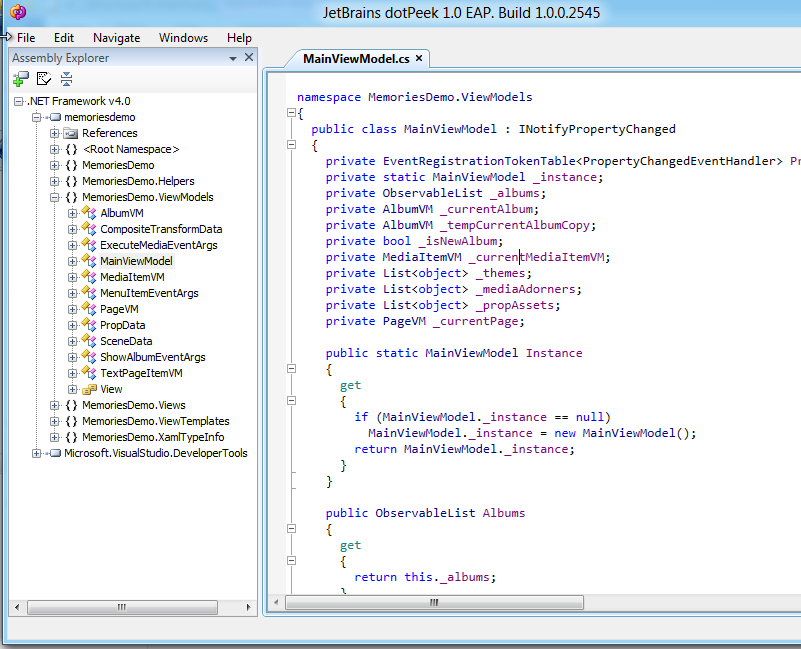Image resolution: width=801 pixels, height=649 pixels.
Task: Switch to the MainViewModel.cs tab
Action: point(356,59)
